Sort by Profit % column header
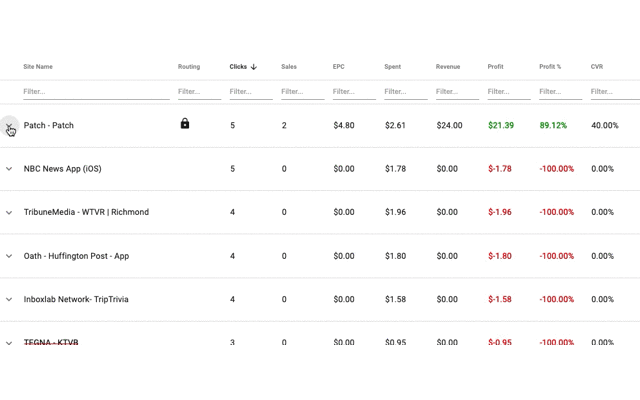 pyautogui.click(x=550, y=67)
